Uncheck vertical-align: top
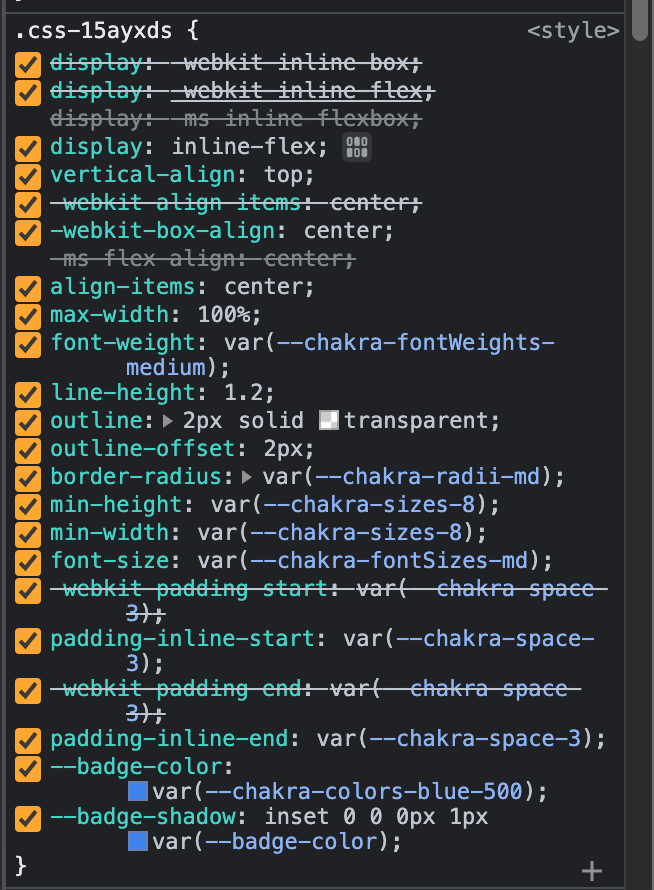Viewport: 654px width, 890px height. point(27,175)
